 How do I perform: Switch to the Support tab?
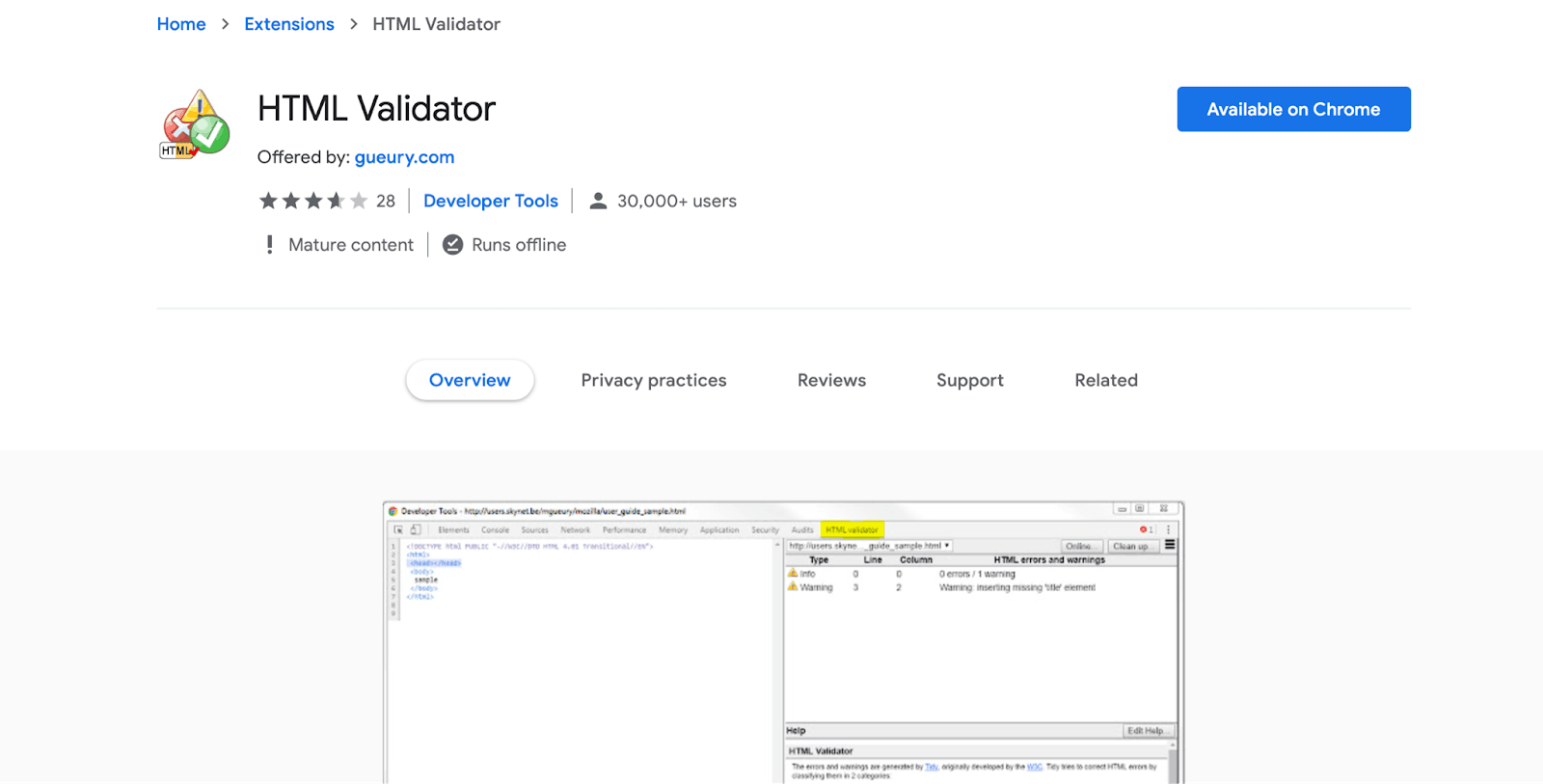[x=970, y=380]
